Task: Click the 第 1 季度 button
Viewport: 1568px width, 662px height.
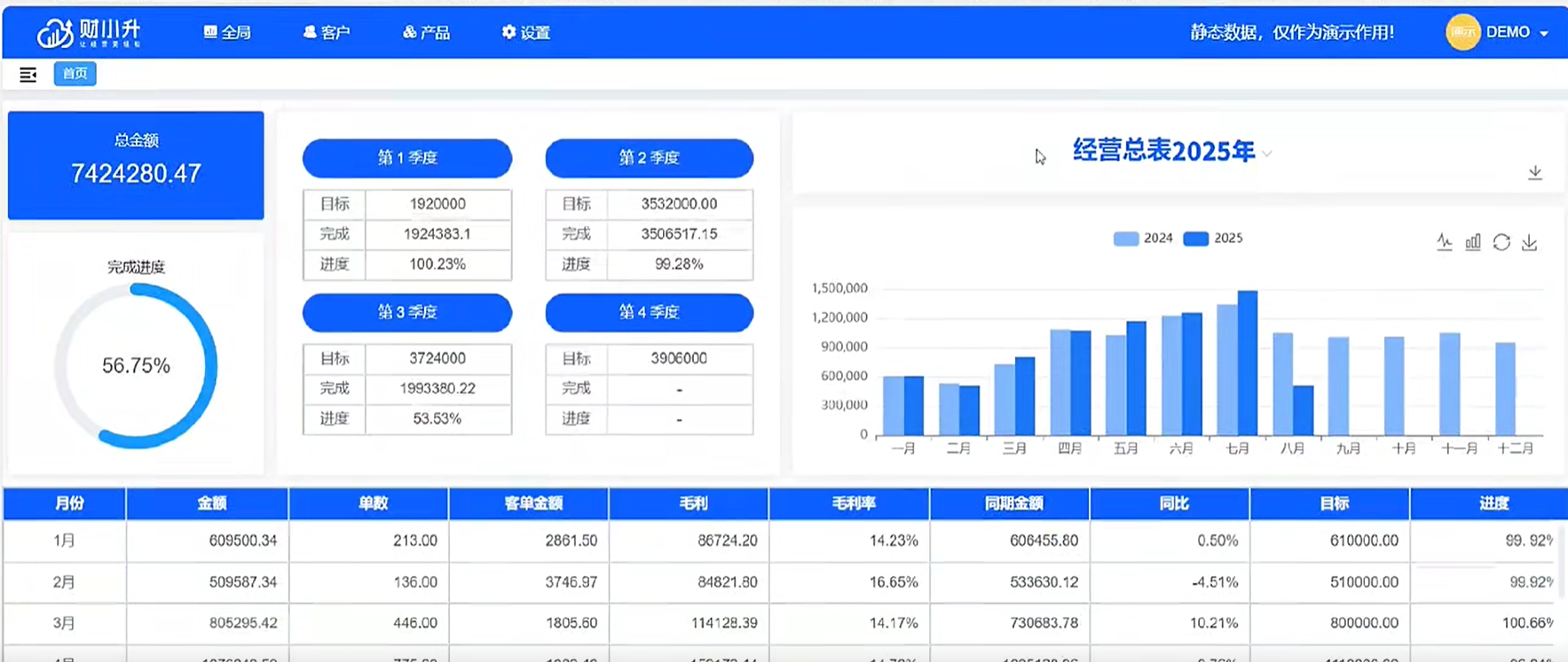Action: [407, 158]
